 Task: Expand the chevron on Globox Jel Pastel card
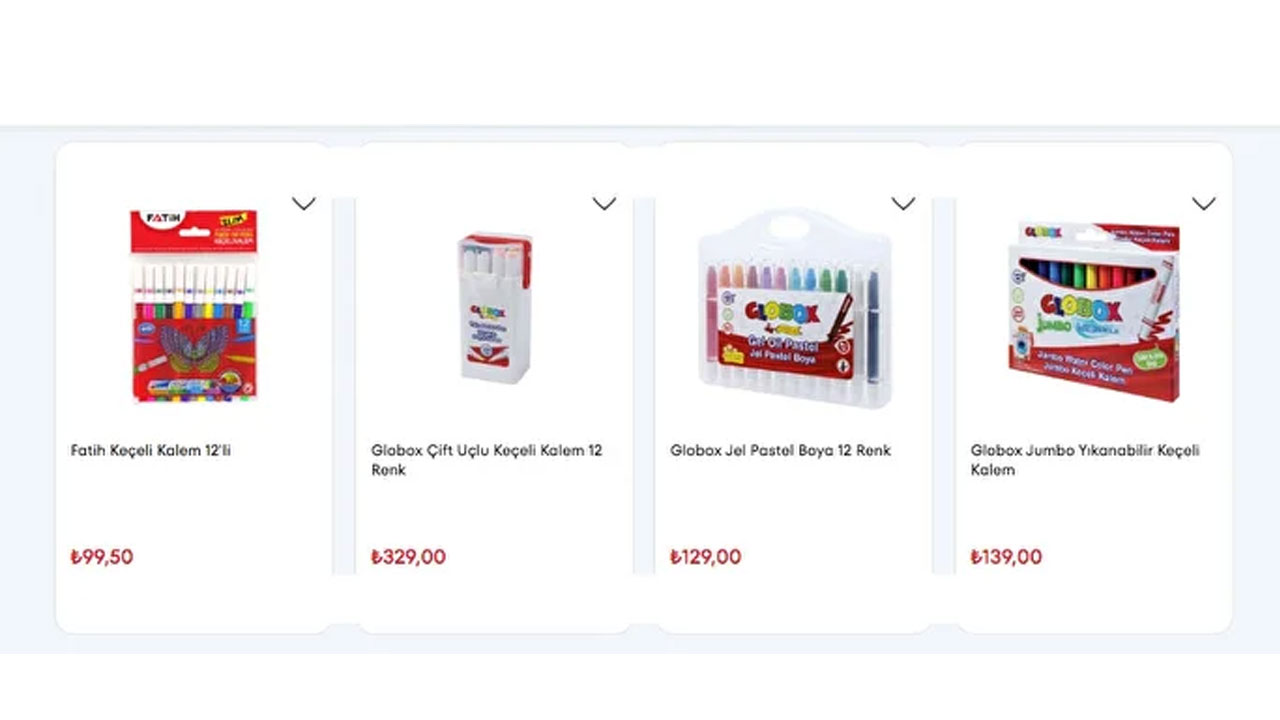903,204
